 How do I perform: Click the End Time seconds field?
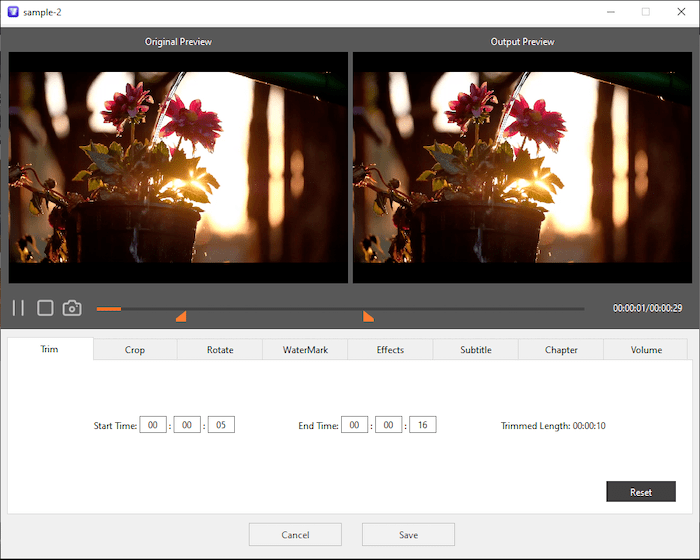click(422, 425)
